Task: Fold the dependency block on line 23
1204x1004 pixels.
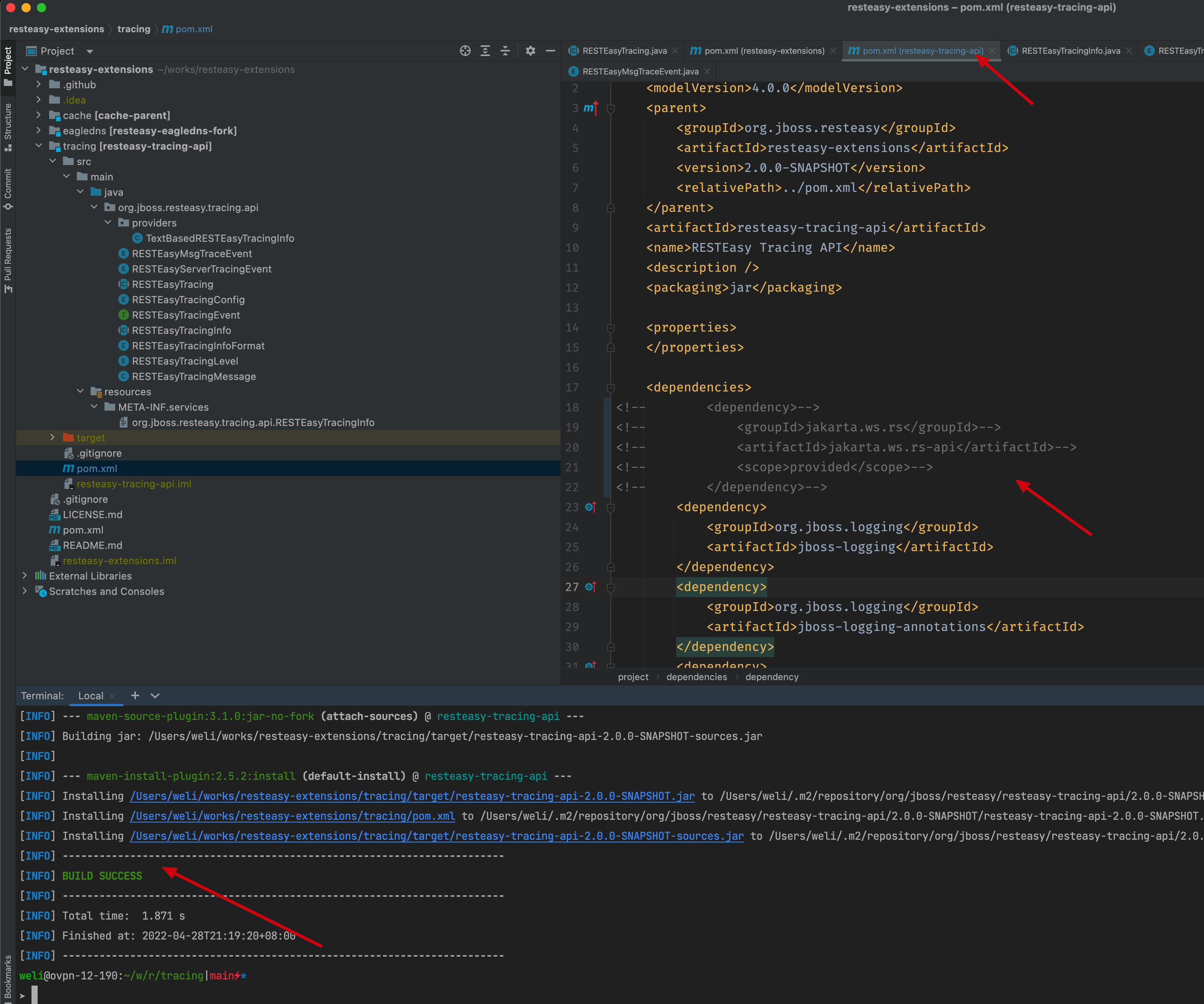Action: (610, 508)
